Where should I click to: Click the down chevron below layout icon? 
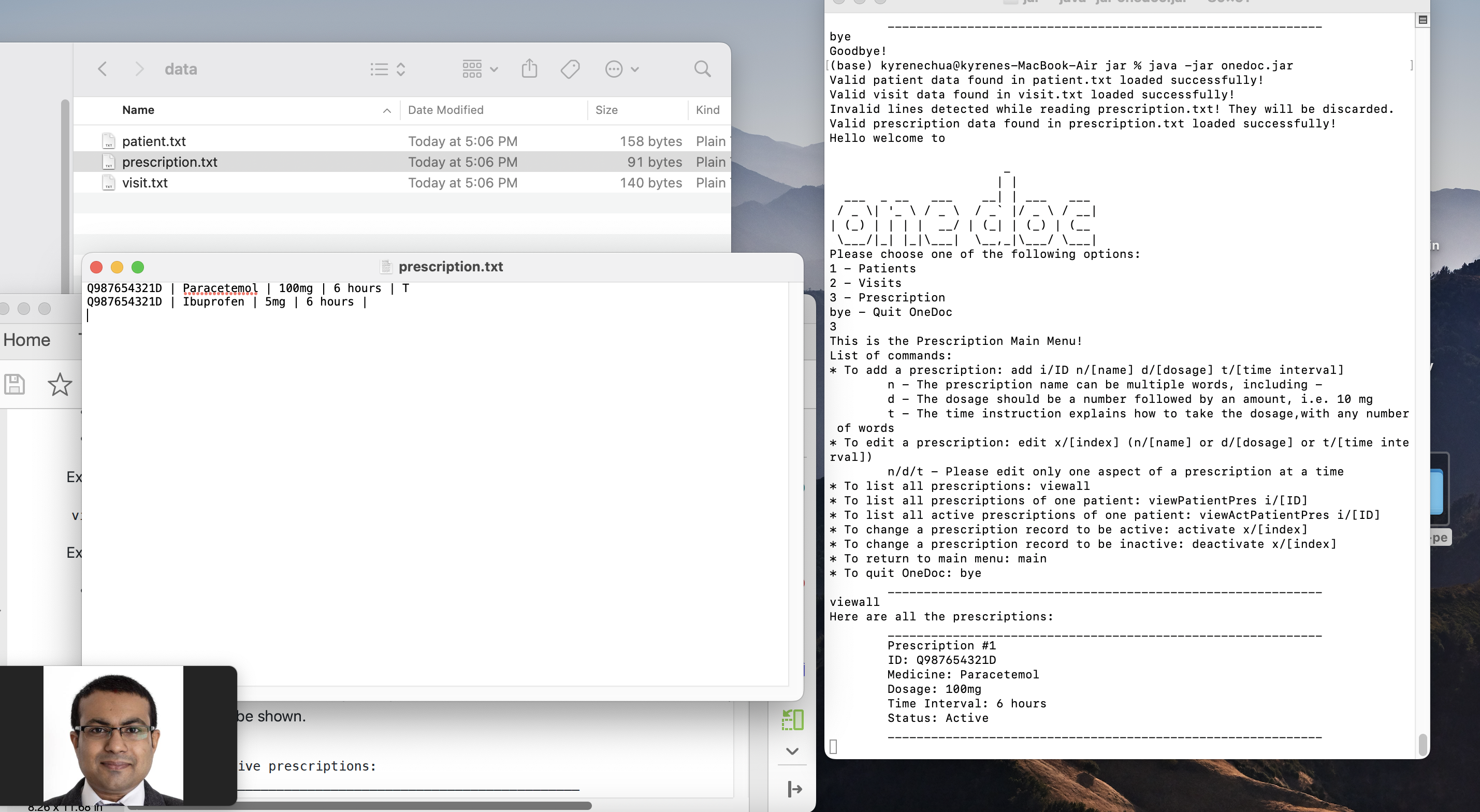coord(792,751)
